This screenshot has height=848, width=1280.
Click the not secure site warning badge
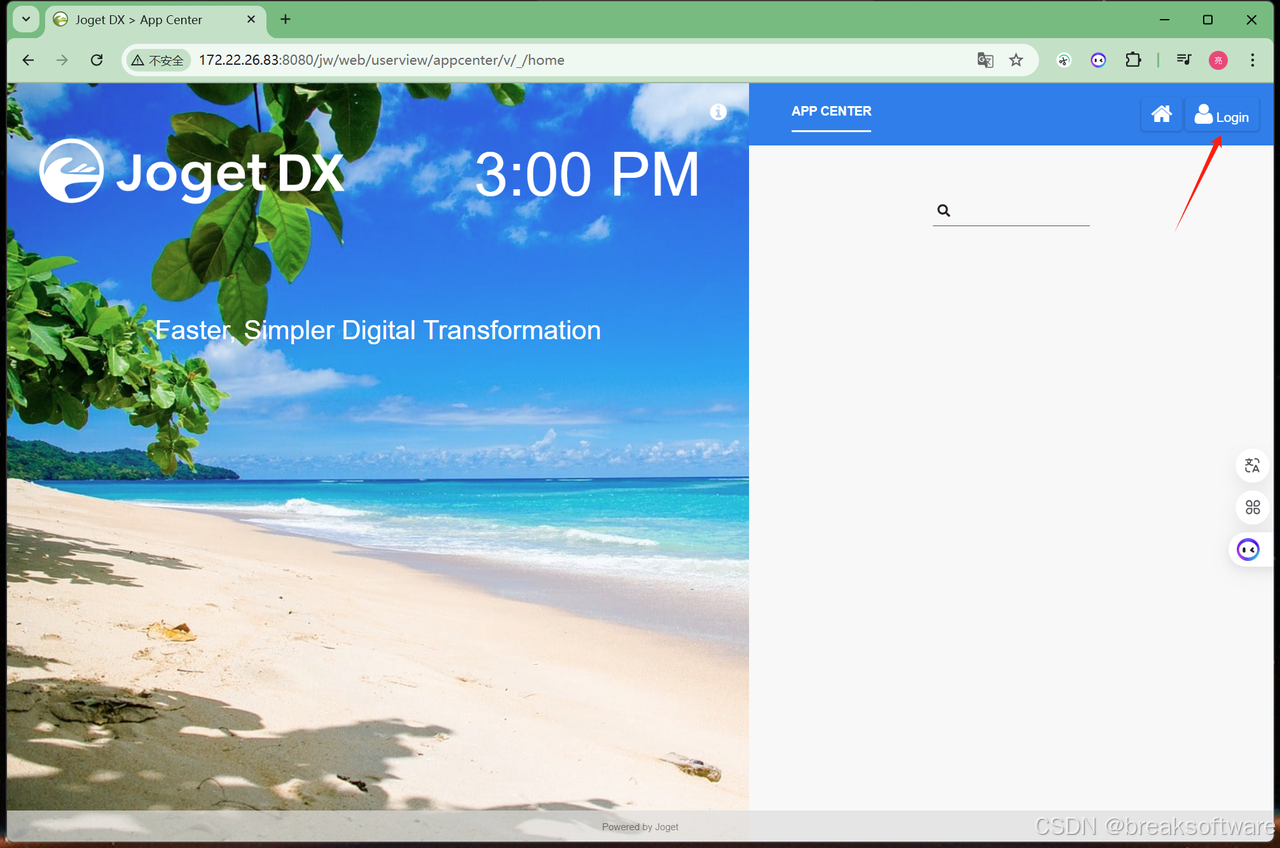click(158, 60)
